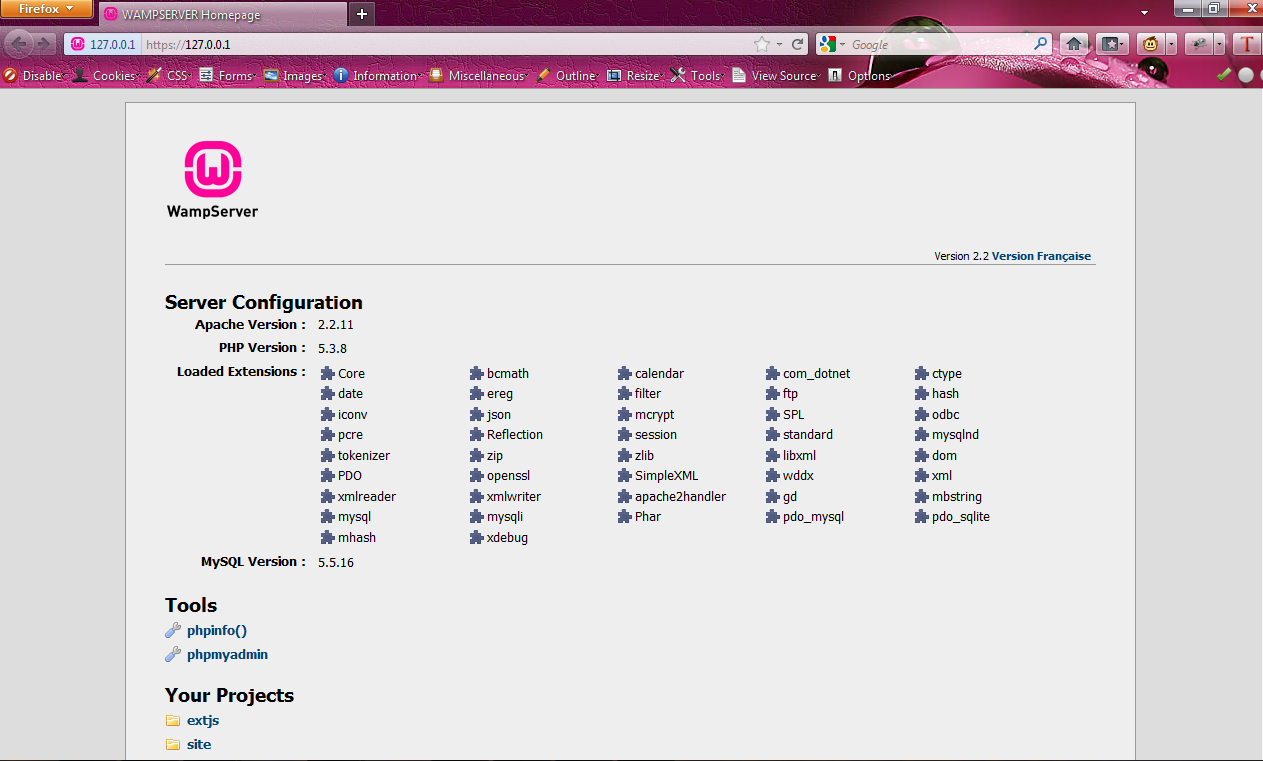Select the WAMPSERVER Homepage tab

222,14
